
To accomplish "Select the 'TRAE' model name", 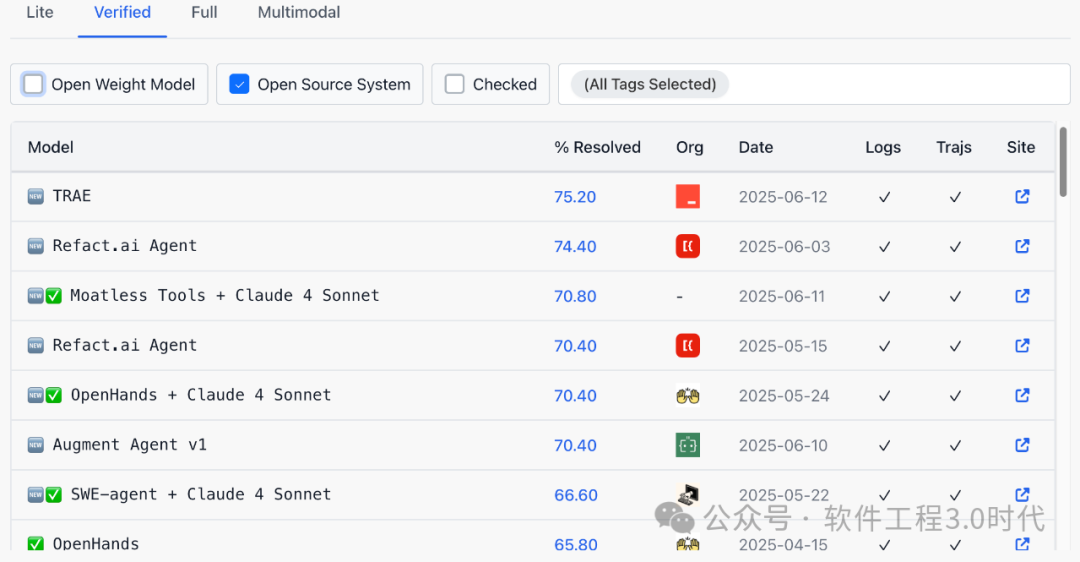I will coord(72,196).
